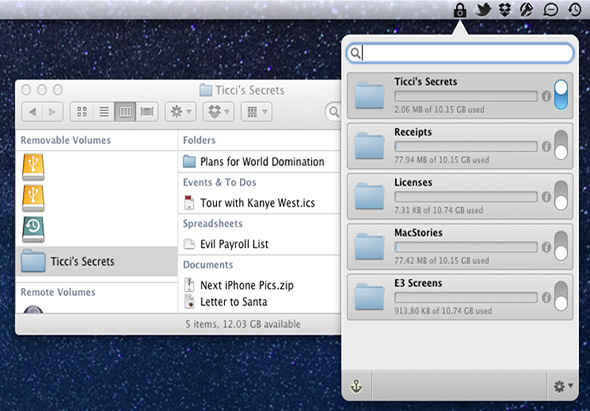Open the Time Machine menu bar icon

point(574,10)
